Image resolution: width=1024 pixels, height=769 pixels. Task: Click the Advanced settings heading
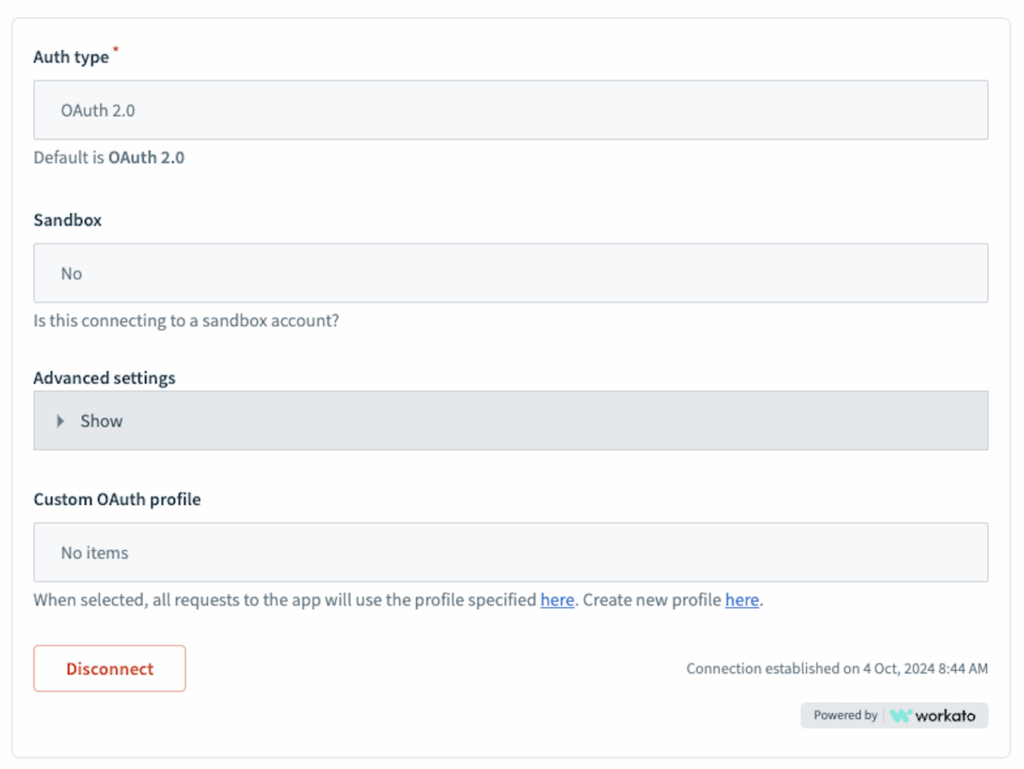point(104,378)
